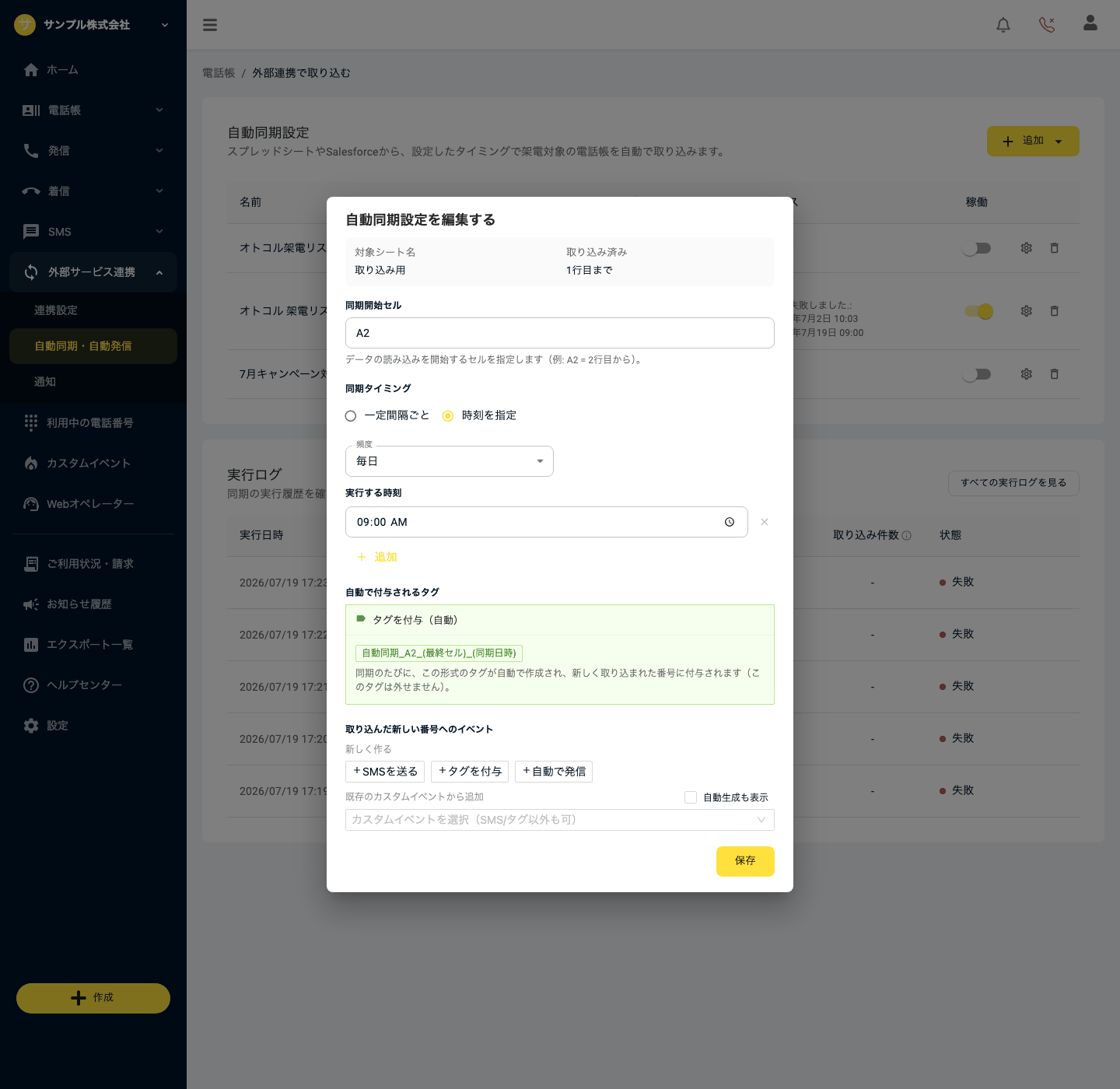Delete the 7月キャンペーン row via trash icon
The width and height of the screenshot is (1120, 1089).
click(x=1055, y=374)
